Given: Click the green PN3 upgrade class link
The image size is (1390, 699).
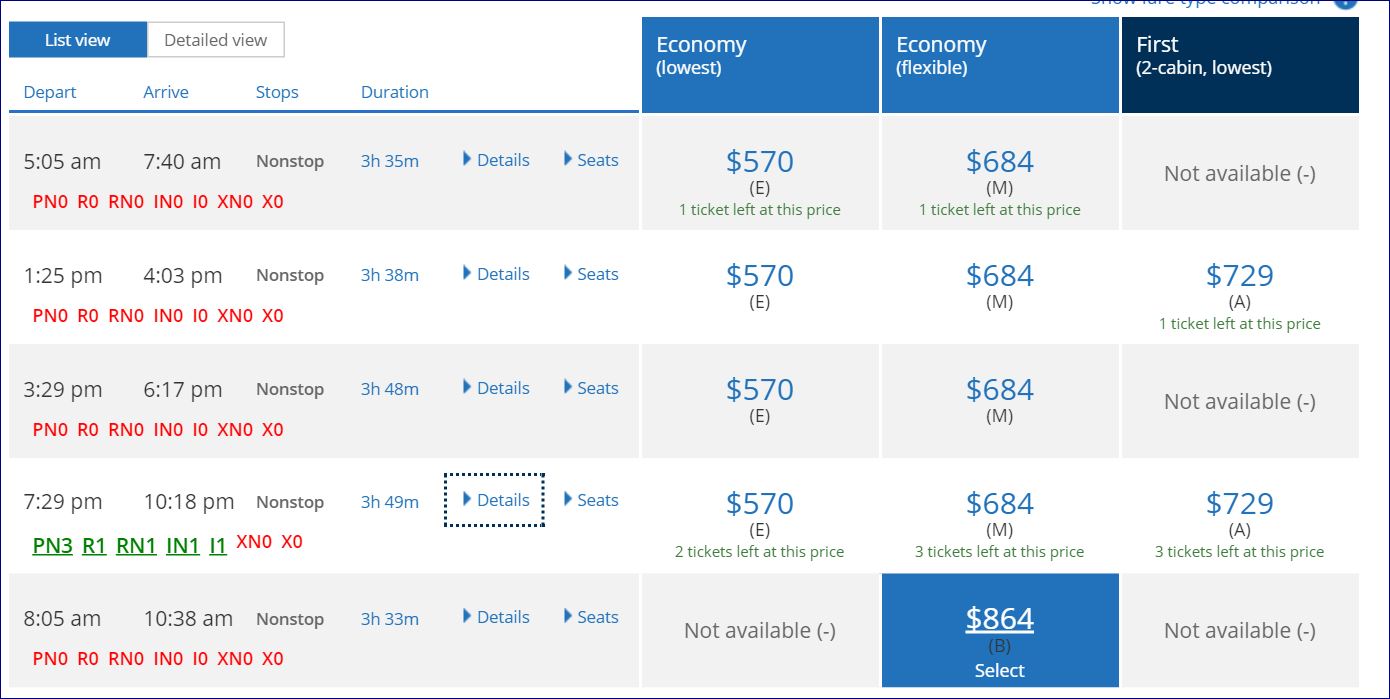Looking at the screenshot, I should click(x=52, y=546).
